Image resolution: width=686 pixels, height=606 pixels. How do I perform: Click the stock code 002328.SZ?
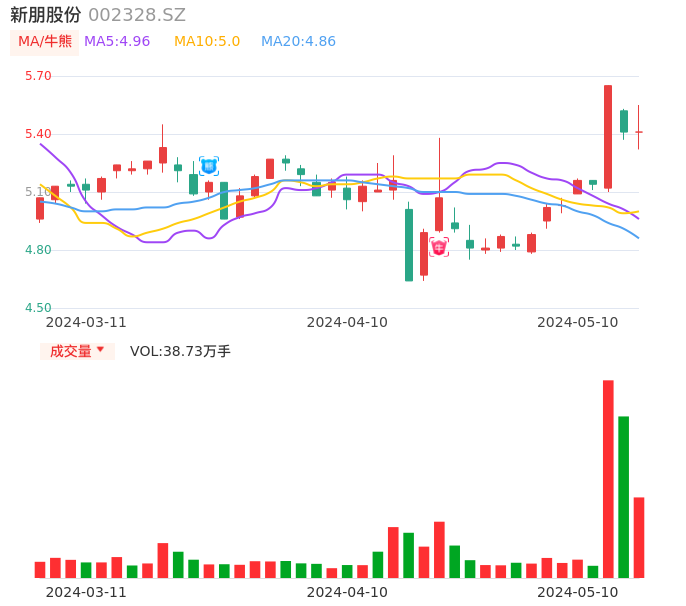point(137,15)
